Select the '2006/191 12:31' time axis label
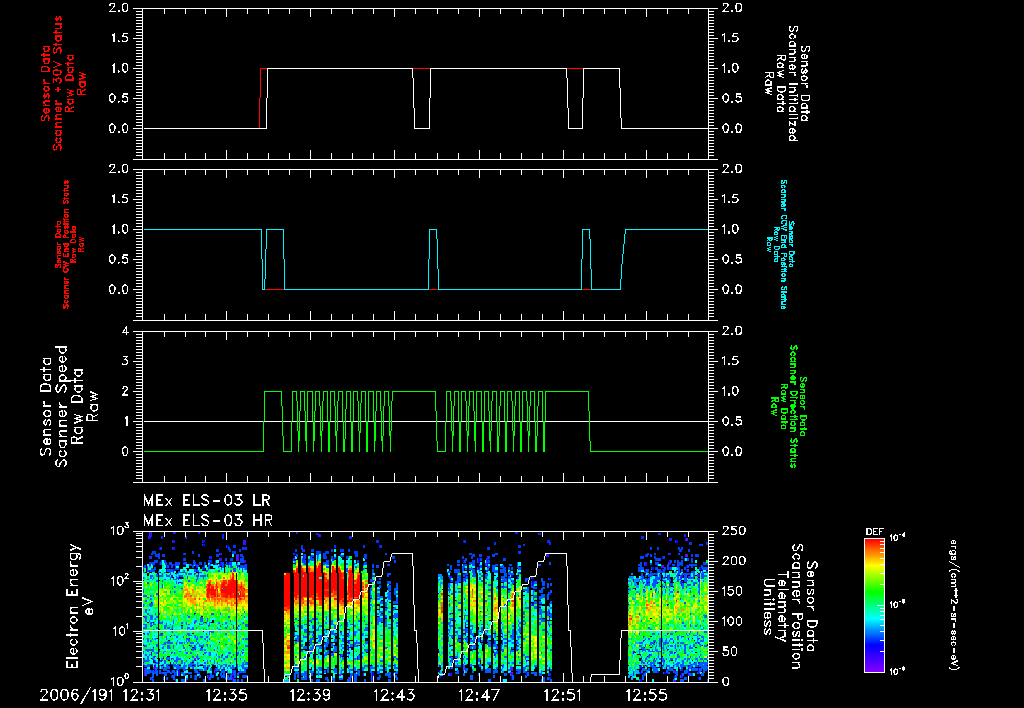Viewport: 1024px width, 708px height. pos(100,695)
